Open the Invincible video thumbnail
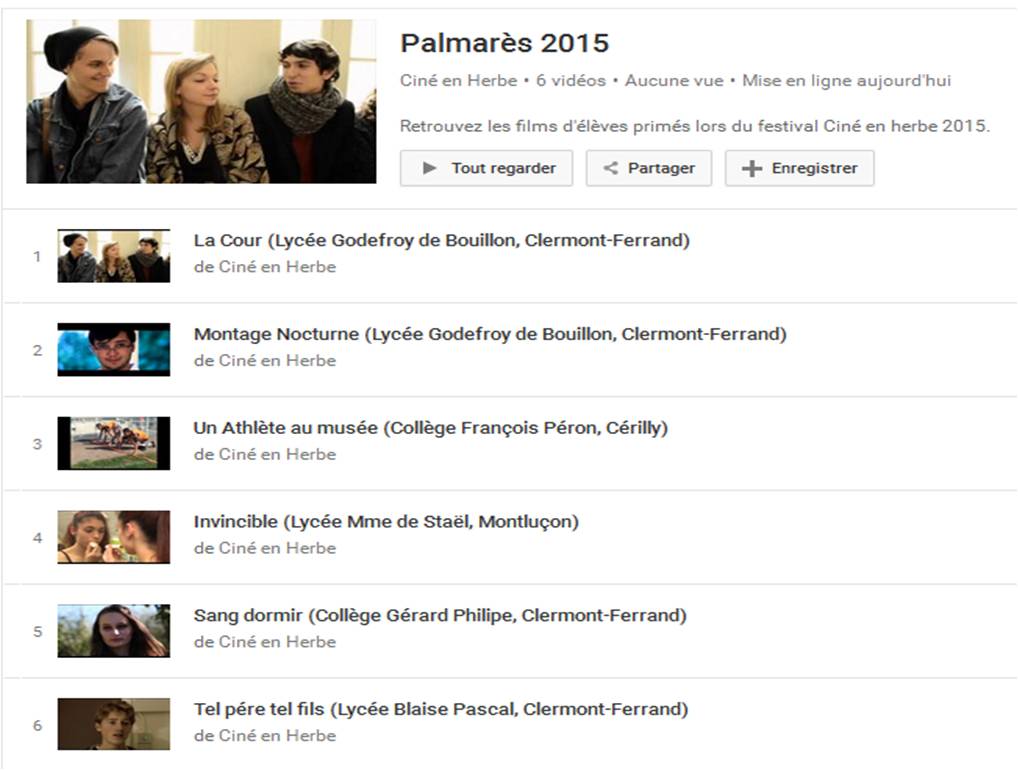Screen dimensions: 1018x770 [x=114, y=537]
